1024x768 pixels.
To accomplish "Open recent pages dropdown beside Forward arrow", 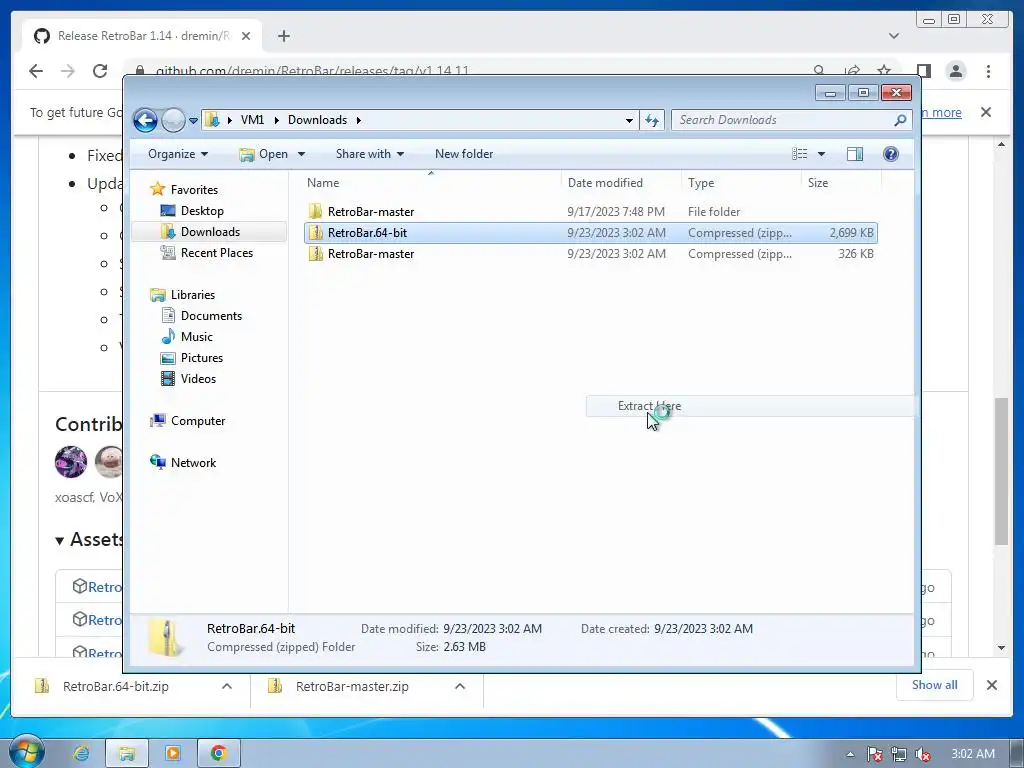I will click(x=193, y=121).
